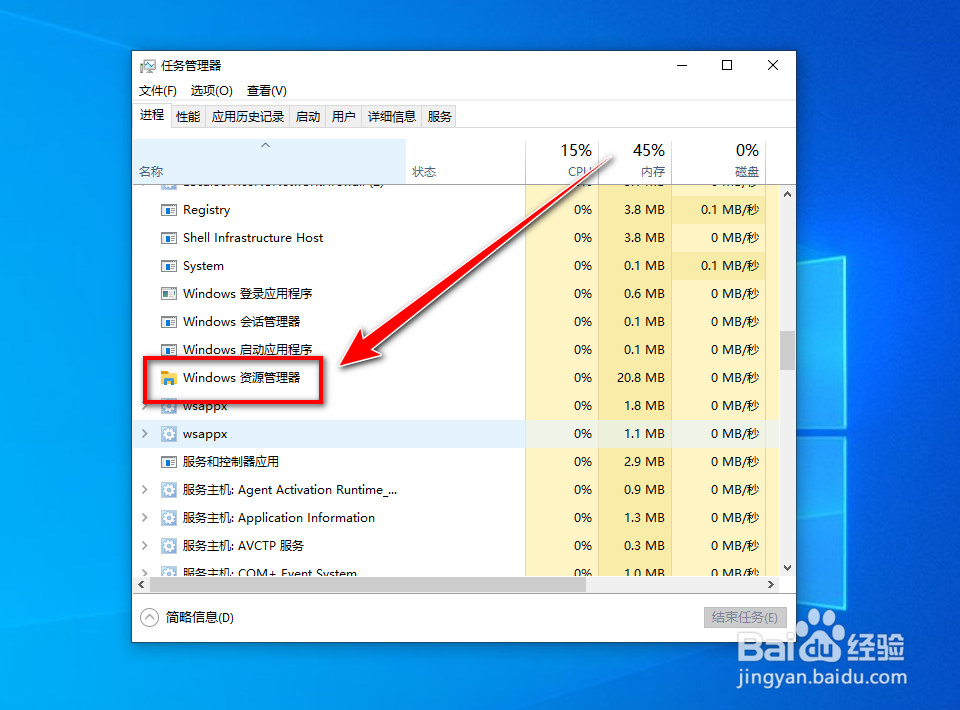Open the 文件(F) menu

pos(157,90)
